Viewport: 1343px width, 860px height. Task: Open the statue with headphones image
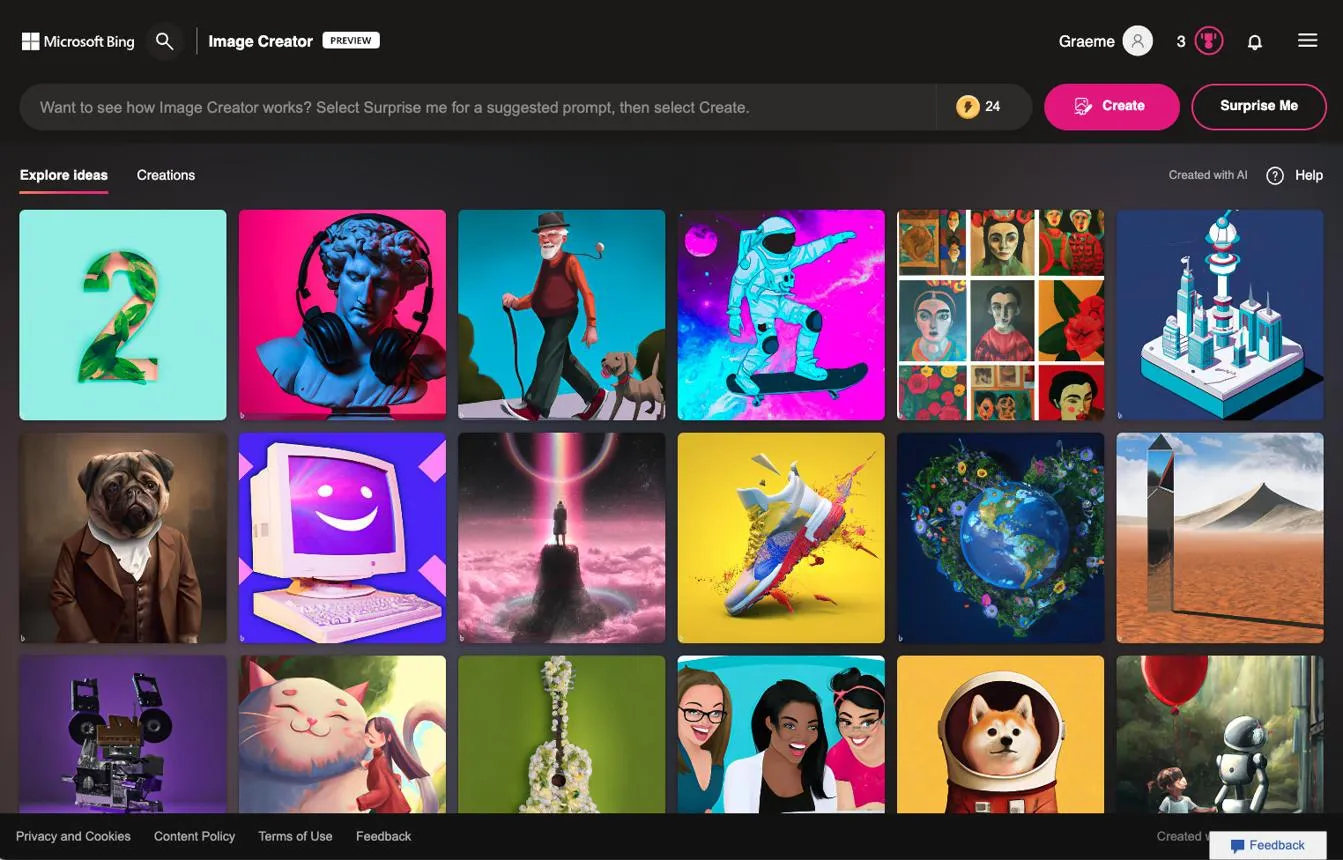point(342,315)
